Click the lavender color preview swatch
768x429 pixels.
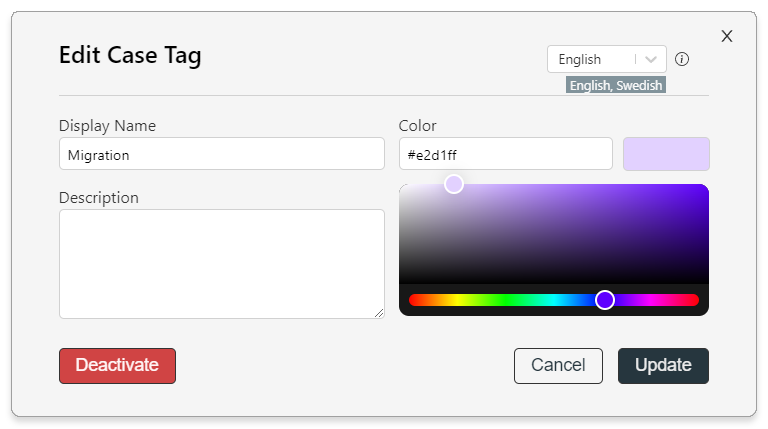pos(666,154)
